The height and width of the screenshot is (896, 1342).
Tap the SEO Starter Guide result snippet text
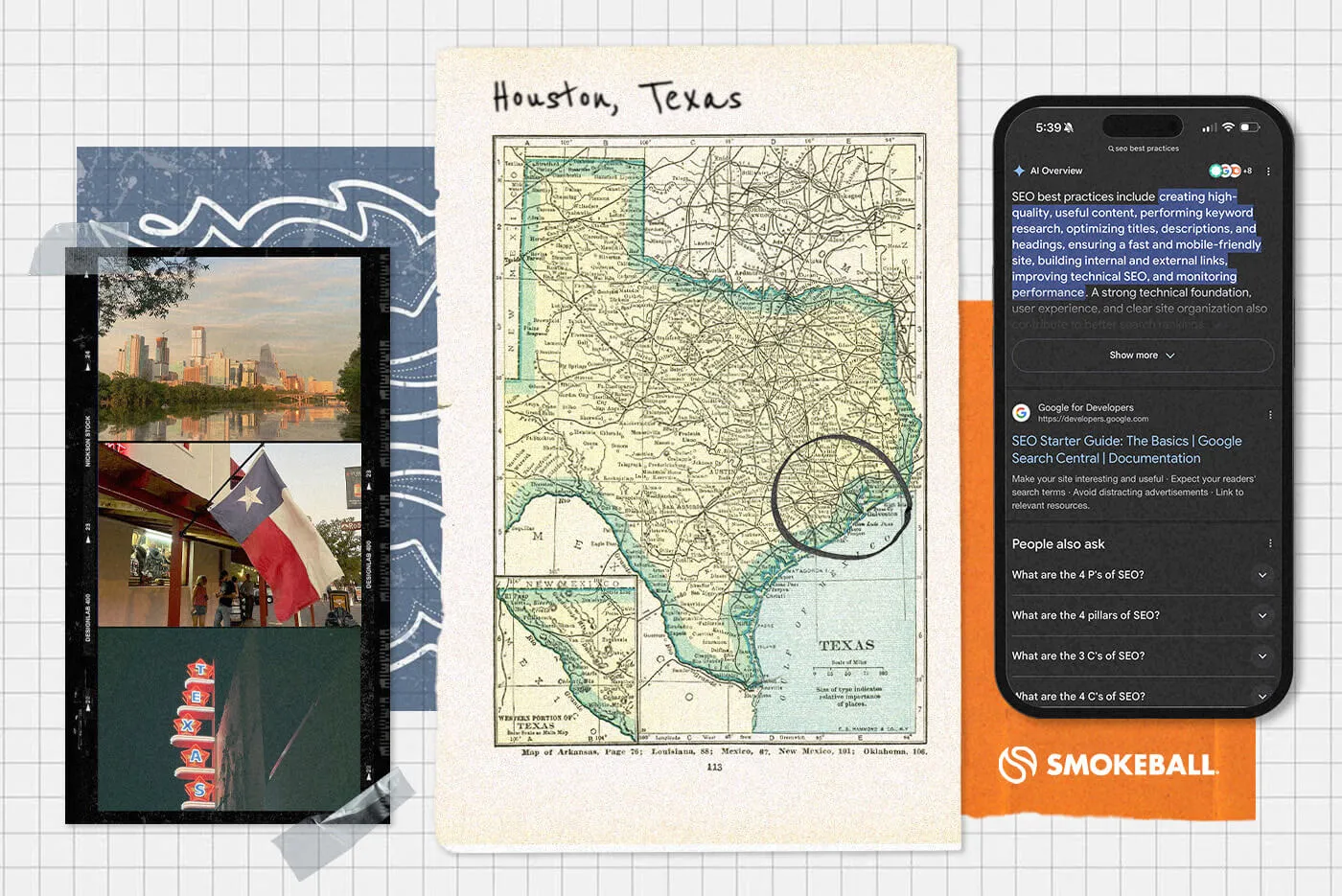click(x=1133, y=493)
